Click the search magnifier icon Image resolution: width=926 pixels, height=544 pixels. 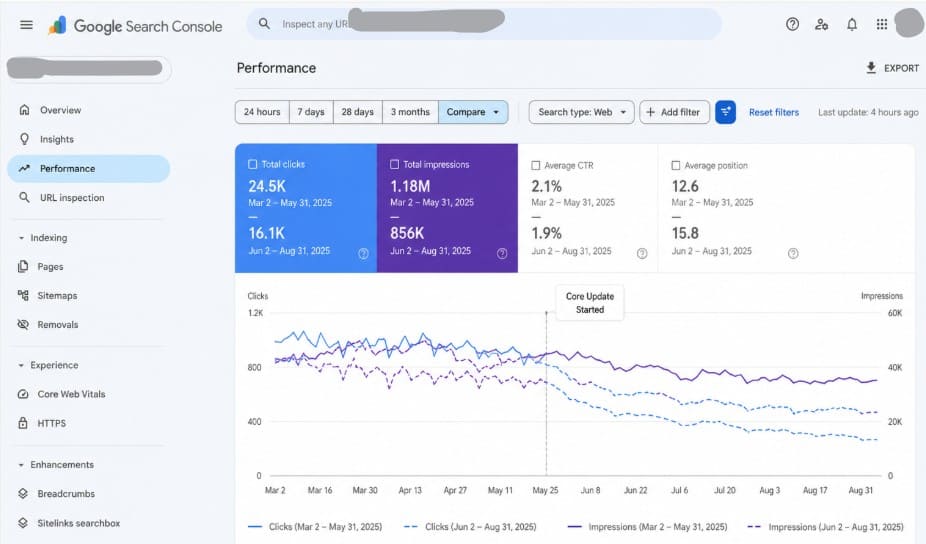pyautogui.click(x=264, y=24)
